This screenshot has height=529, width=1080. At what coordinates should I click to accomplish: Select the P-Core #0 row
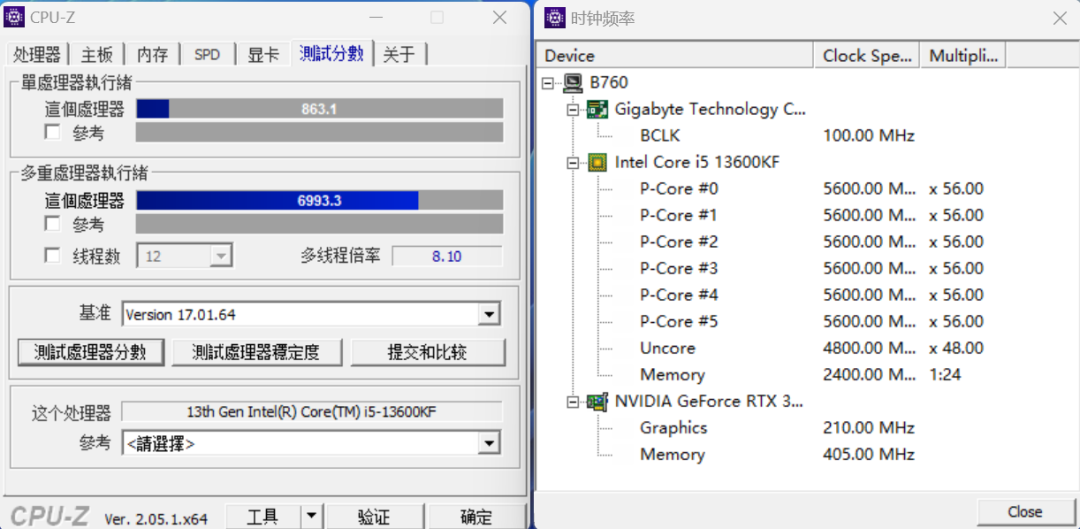pos(678,189)
